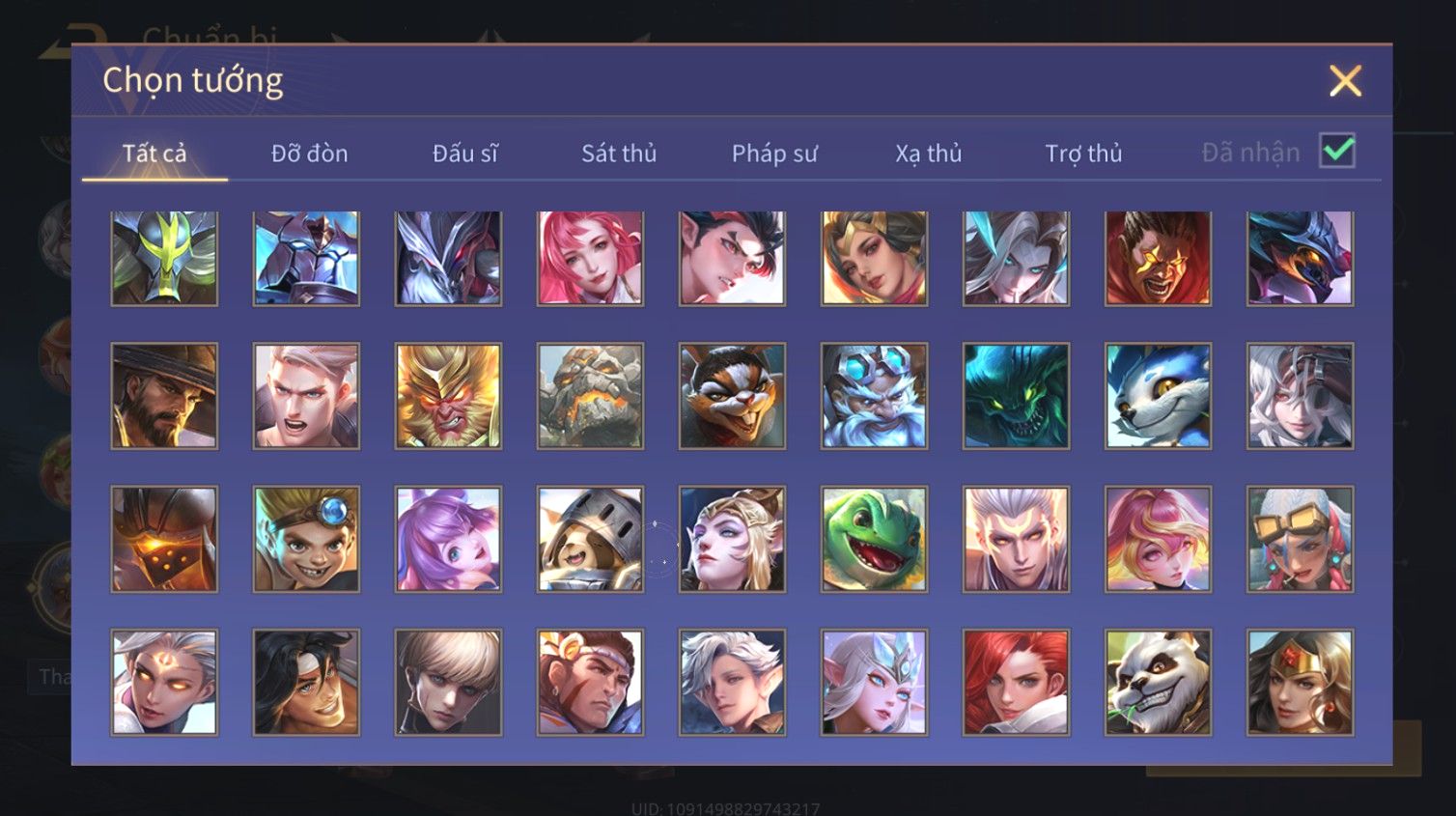The width and height of the screenshot is (1456, 816).
Task: Open the Đấu sĩ tab
Action: click(464, 153)
